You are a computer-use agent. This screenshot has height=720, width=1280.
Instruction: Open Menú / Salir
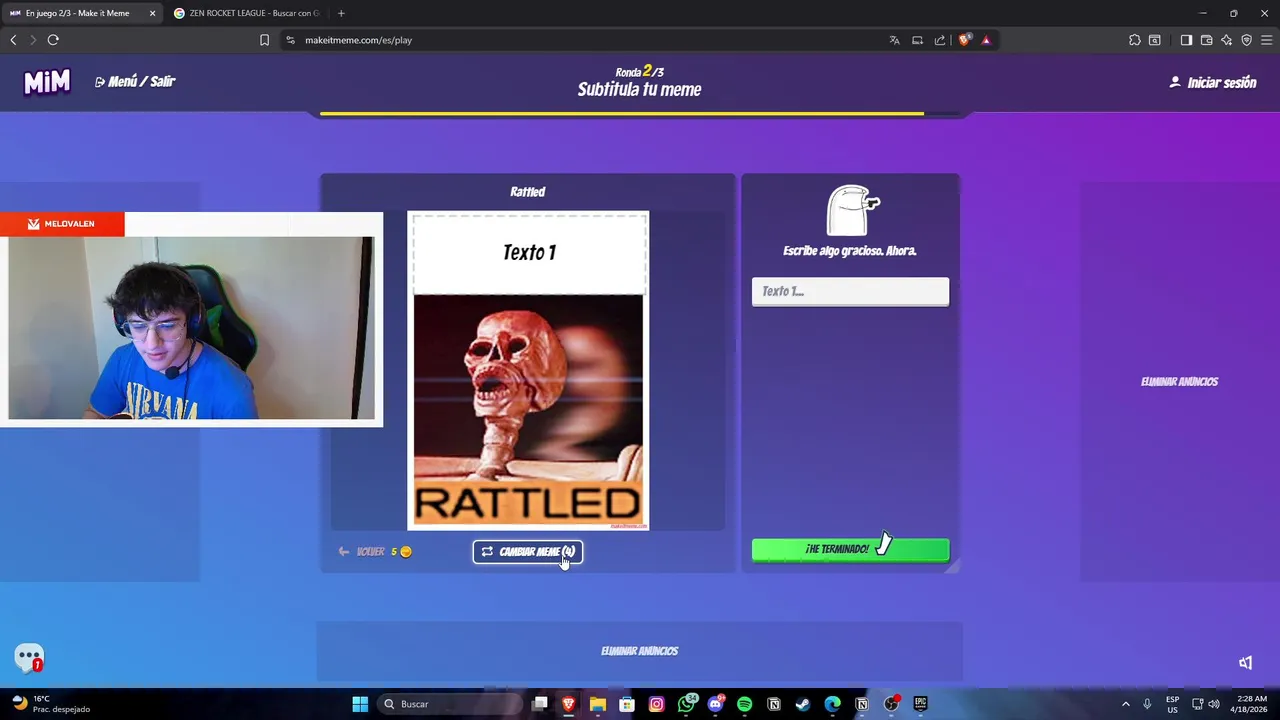point(135,82)
